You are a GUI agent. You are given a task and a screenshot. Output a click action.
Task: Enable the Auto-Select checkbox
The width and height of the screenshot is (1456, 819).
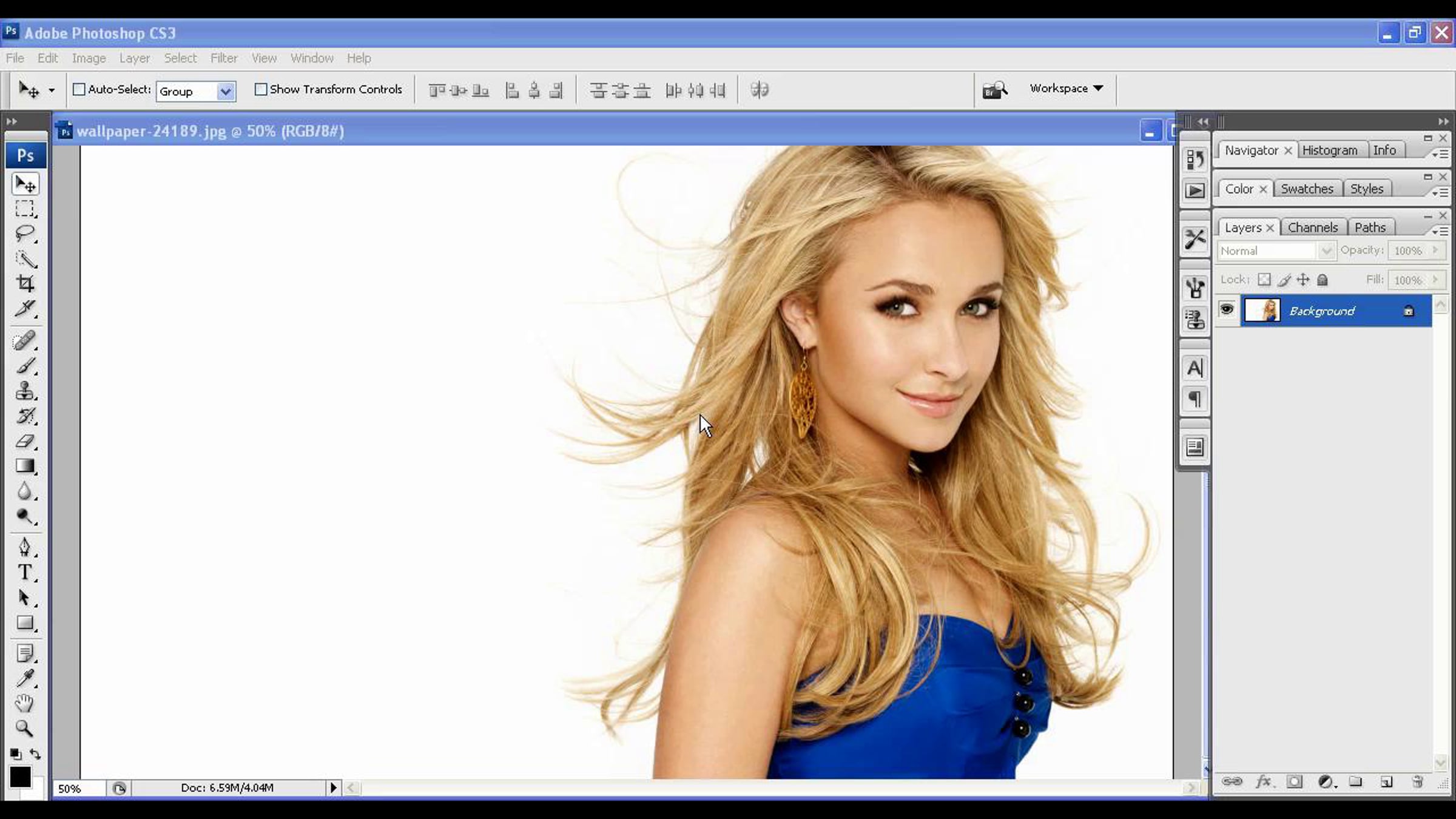point(79,89)
